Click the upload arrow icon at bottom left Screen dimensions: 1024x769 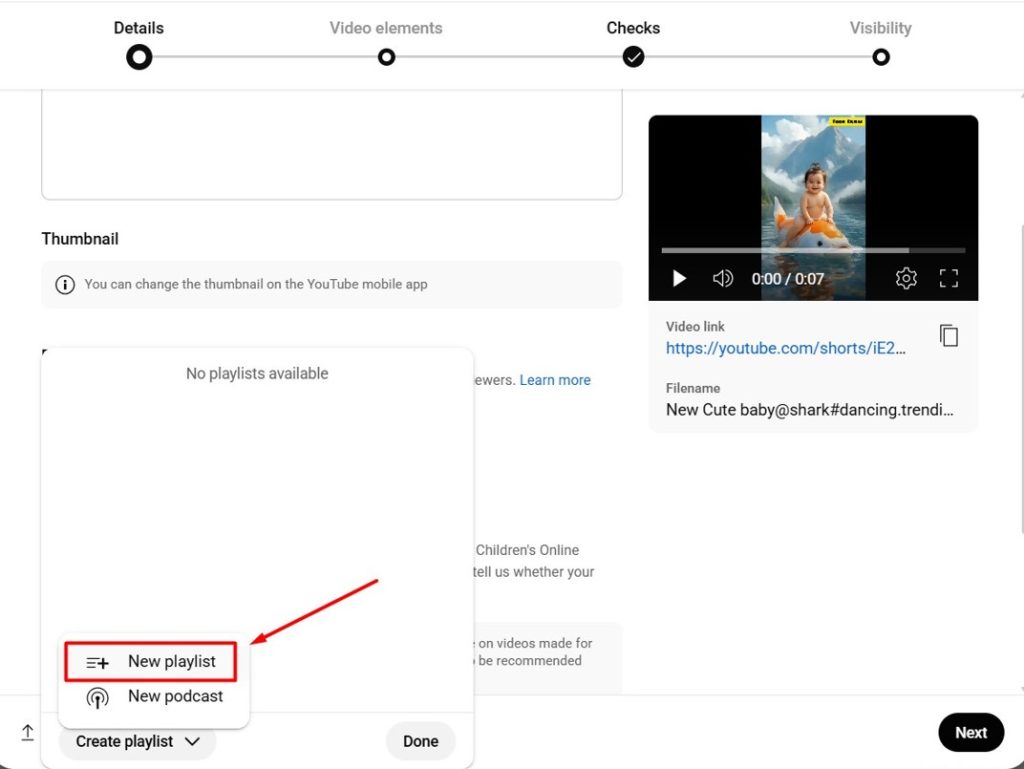(x=27, y=733)
